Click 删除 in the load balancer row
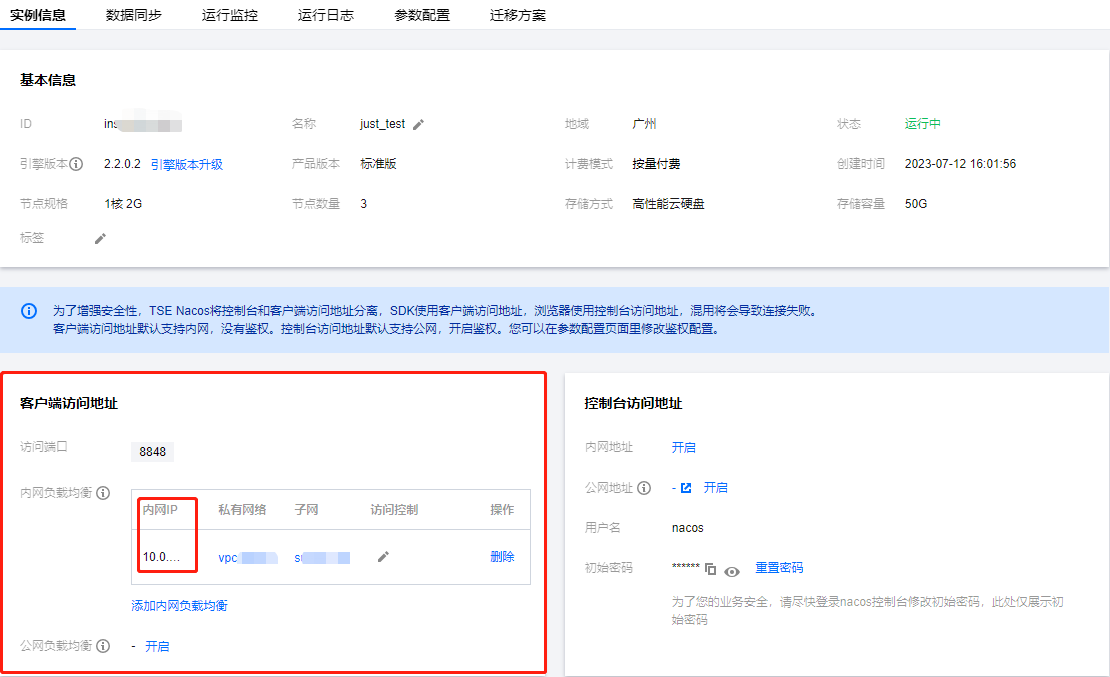This screenshot has height=677, width=1110. coord(502,557)
